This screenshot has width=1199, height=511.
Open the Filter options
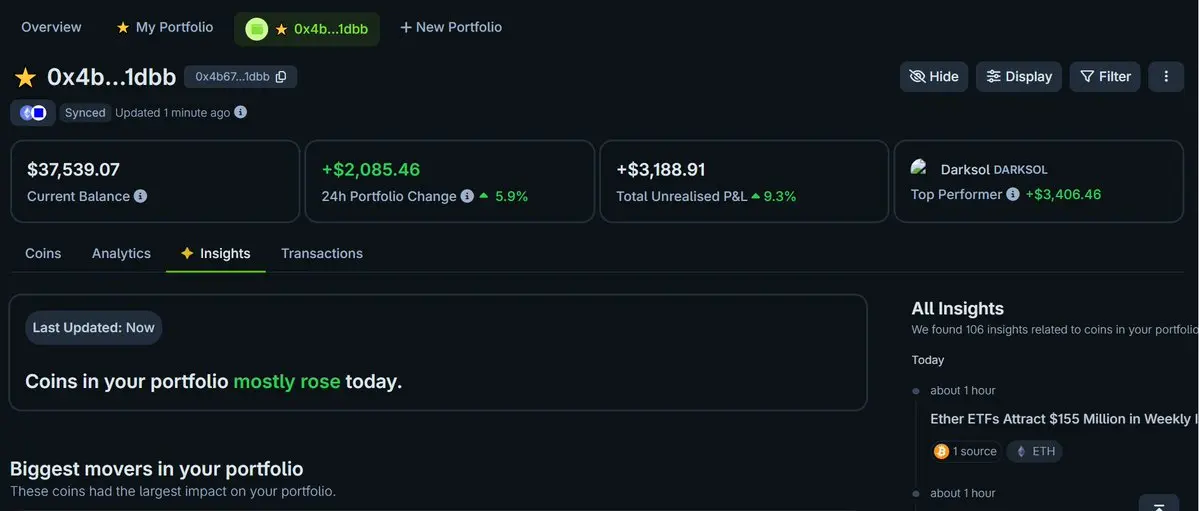click(x=1104, y=76)
